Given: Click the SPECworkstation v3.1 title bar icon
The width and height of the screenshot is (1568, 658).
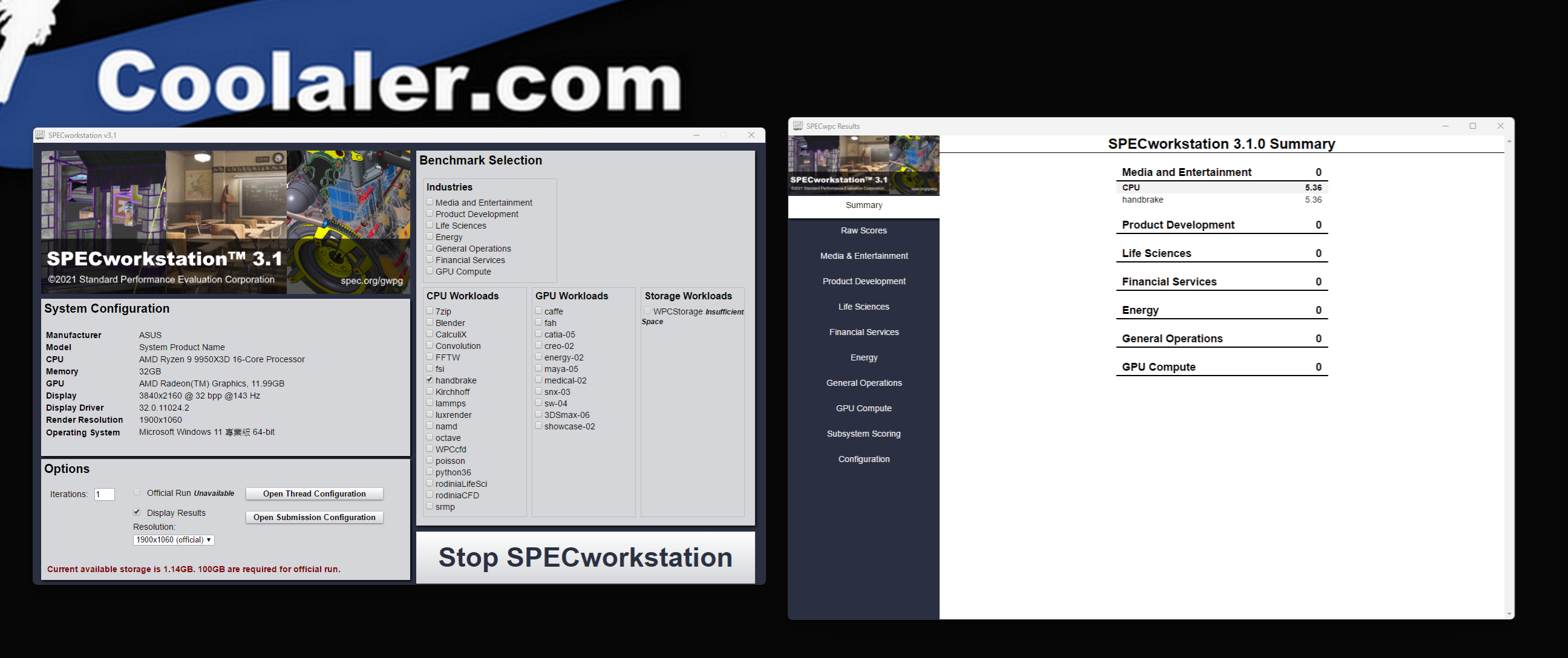Looking at the screenshot, I should [40, 135].
